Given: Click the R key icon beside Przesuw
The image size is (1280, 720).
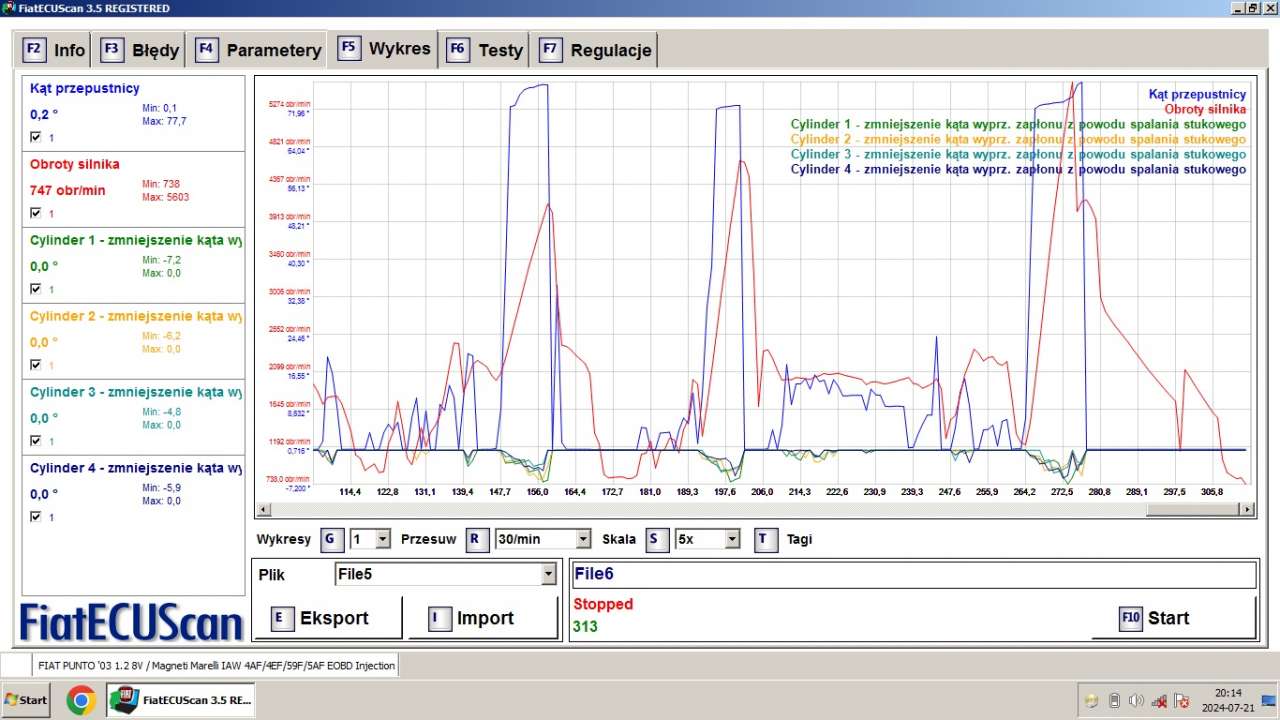Looking at the screenshot, I should click(x=478, y=539).
